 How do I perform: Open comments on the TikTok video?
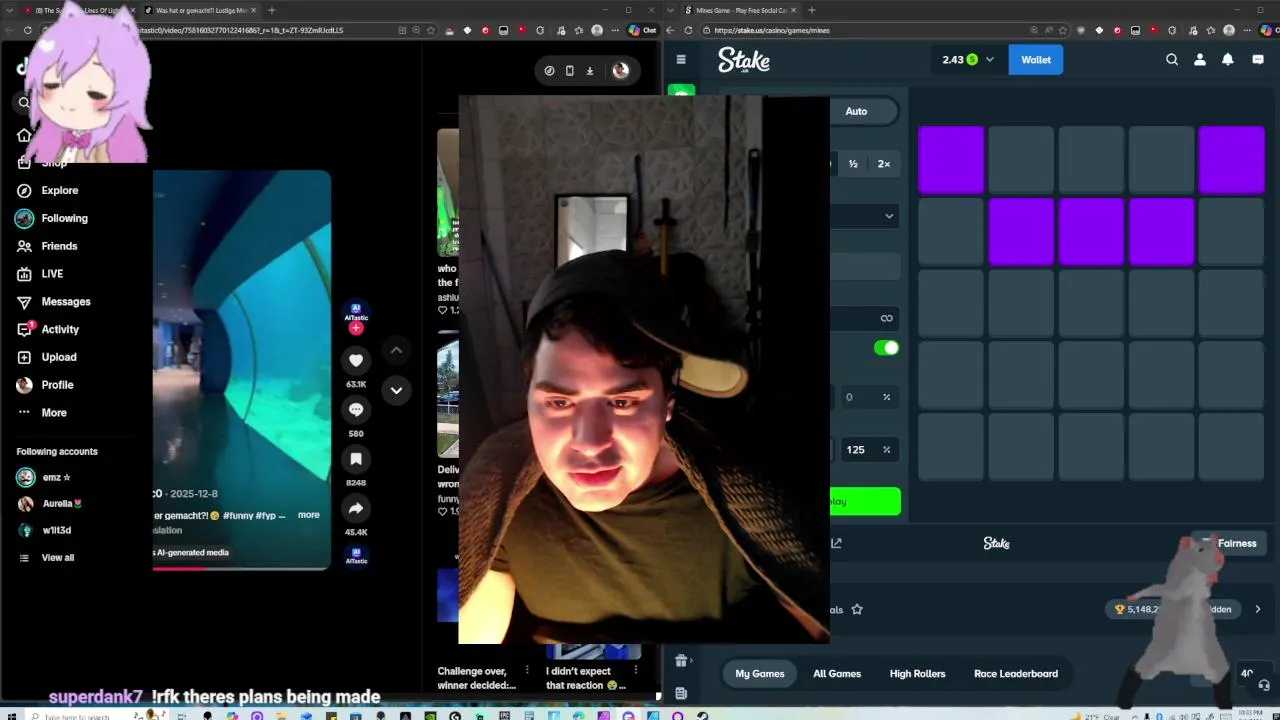pos(356,409)
